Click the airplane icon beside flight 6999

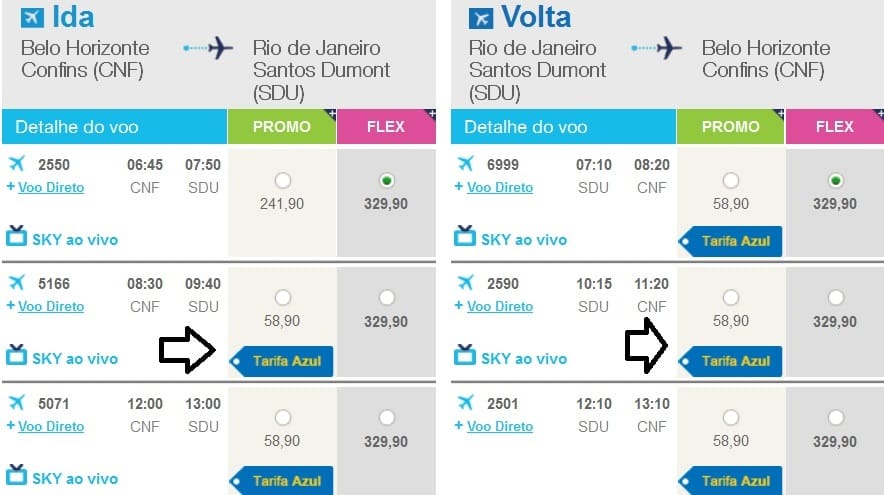[x=465, y=164]
